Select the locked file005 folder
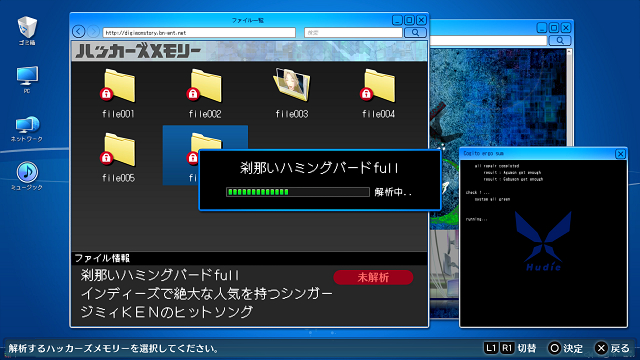The image size is (640, 360). click(x=118, y=158)
